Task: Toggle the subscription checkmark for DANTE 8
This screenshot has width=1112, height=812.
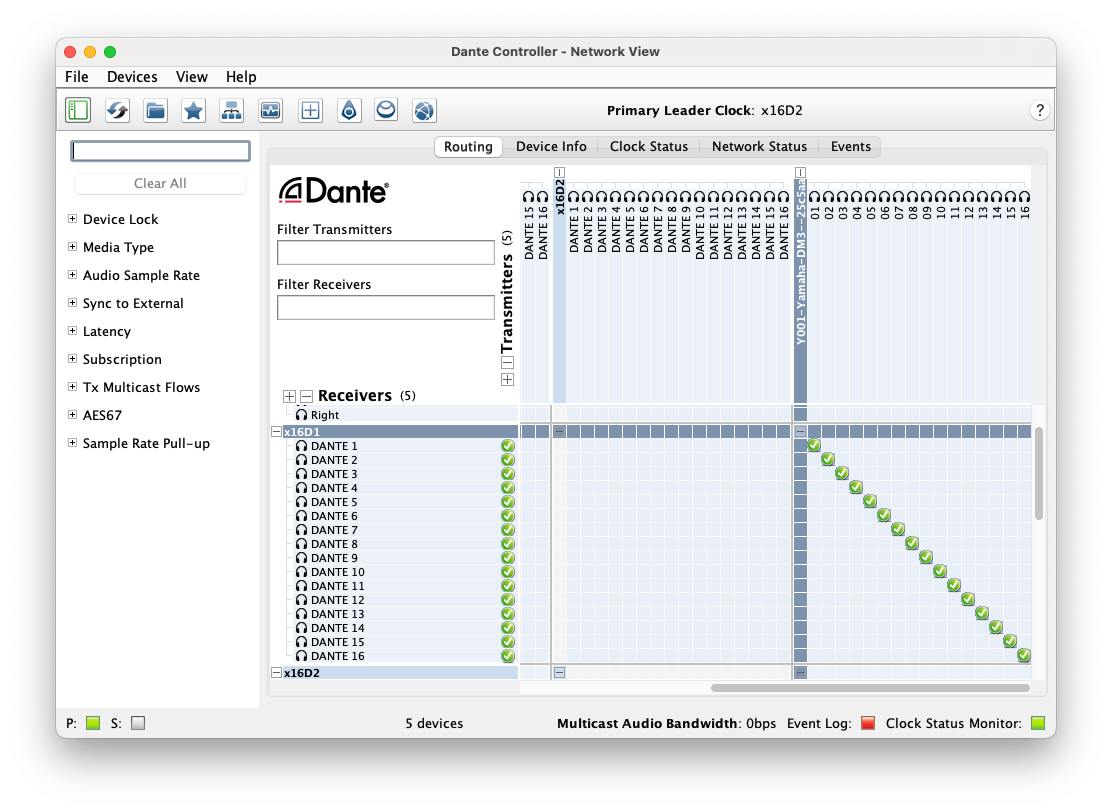Action: tap(911, 543)
